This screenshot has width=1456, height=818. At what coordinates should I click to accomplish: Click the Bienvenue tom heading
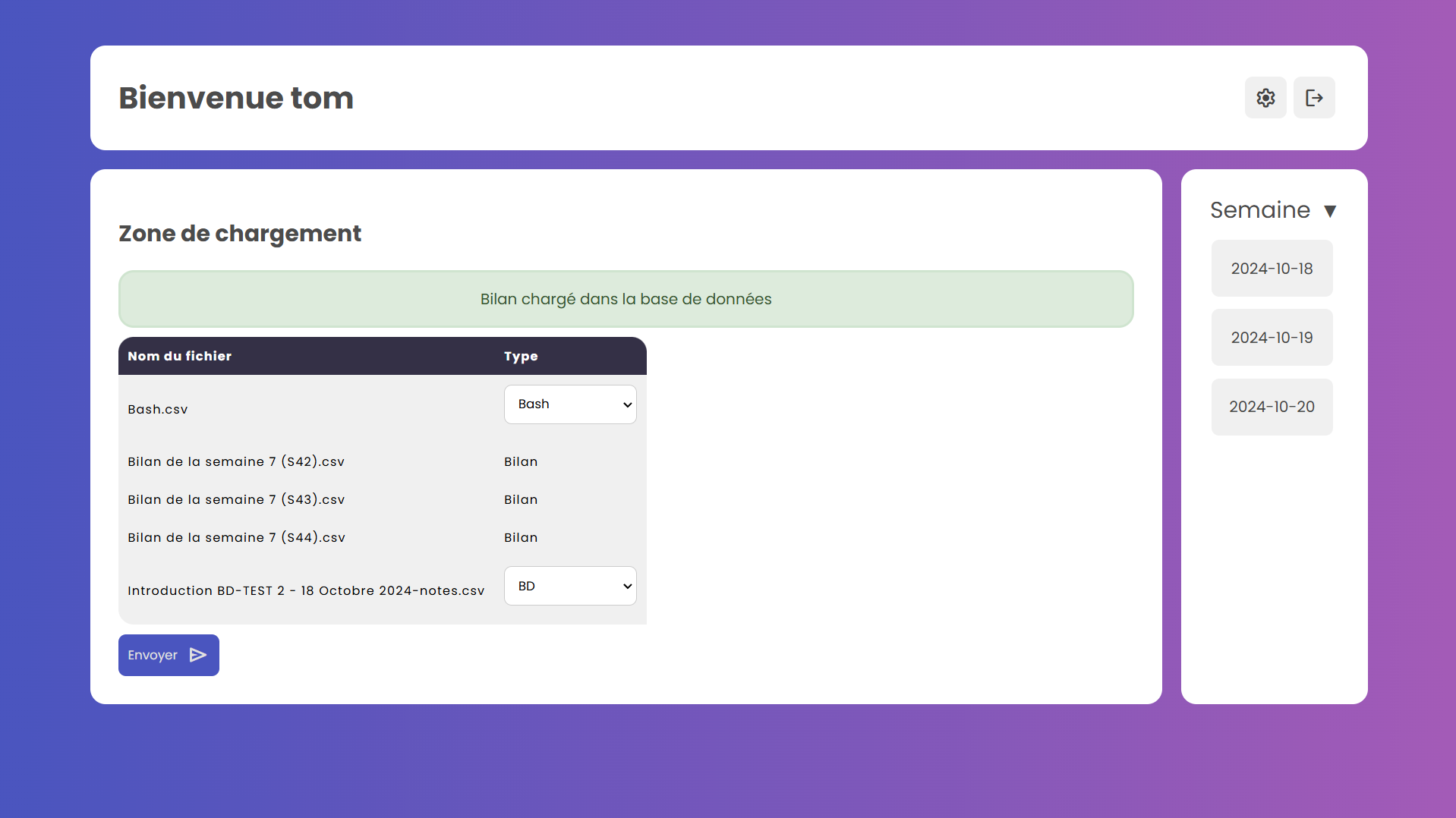tap(236, 98)
